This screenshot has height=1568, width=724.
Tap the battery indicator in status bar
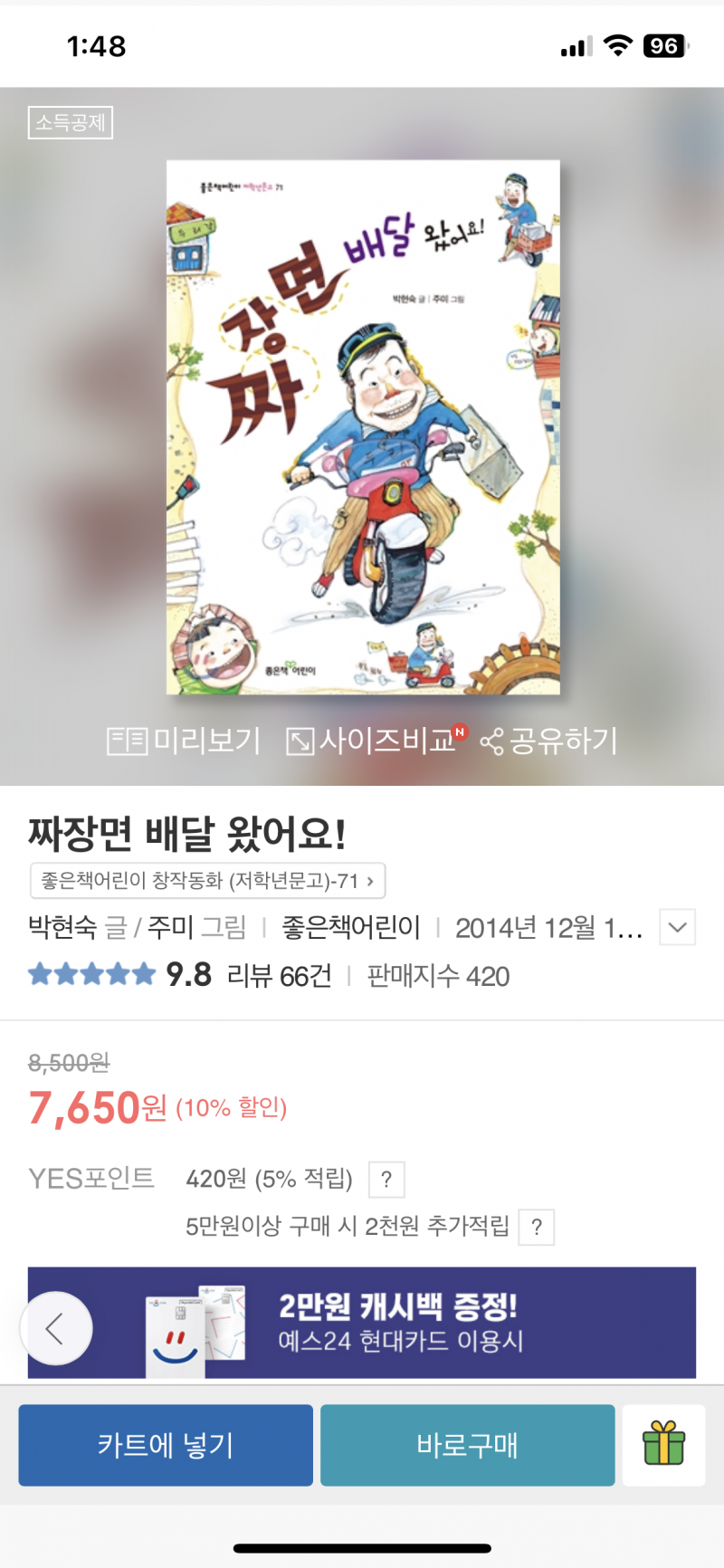(666, 46)
